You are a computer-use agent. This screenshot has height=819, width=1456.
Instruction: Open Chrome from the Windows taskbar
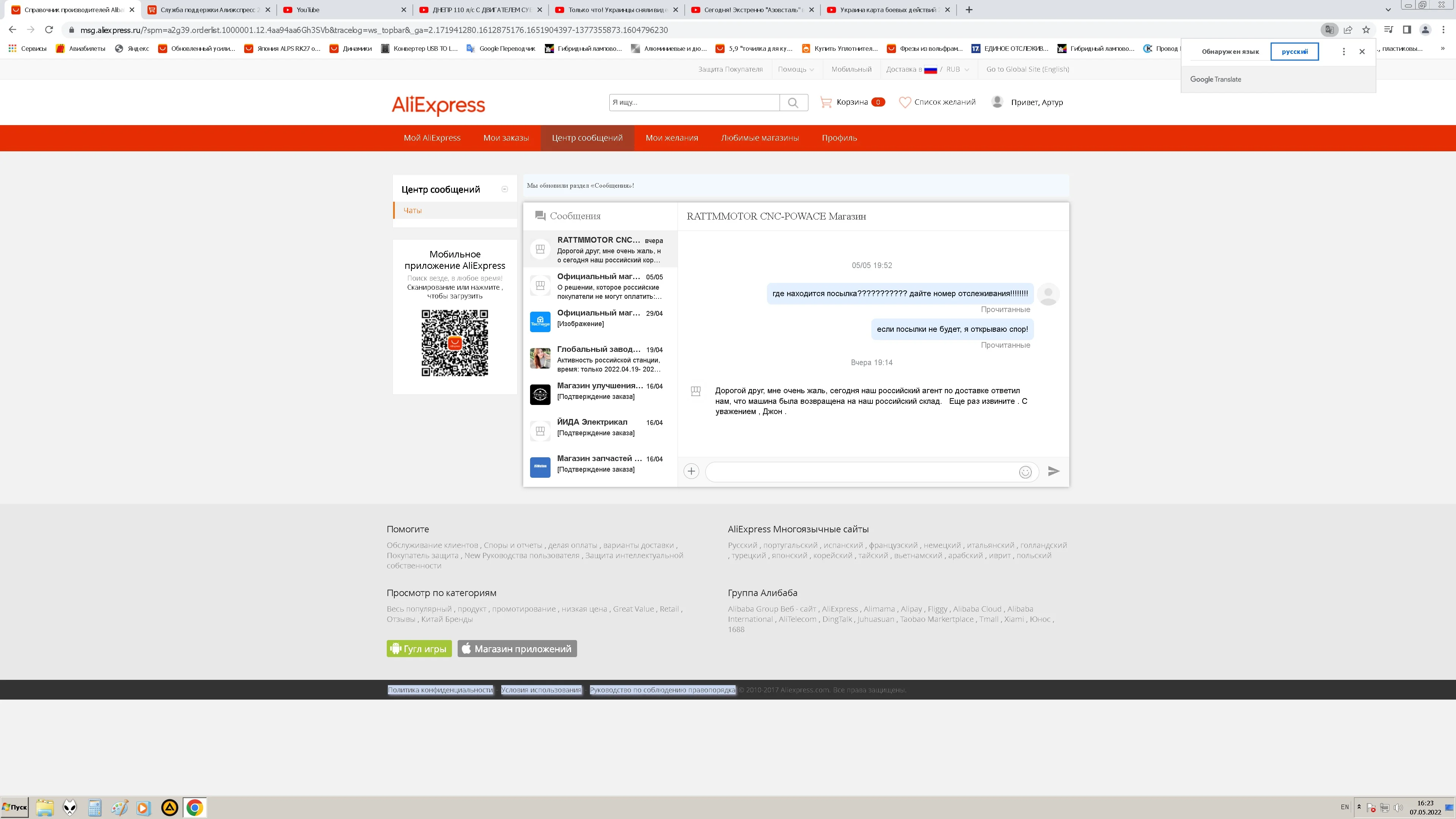(x=195, y=807)
